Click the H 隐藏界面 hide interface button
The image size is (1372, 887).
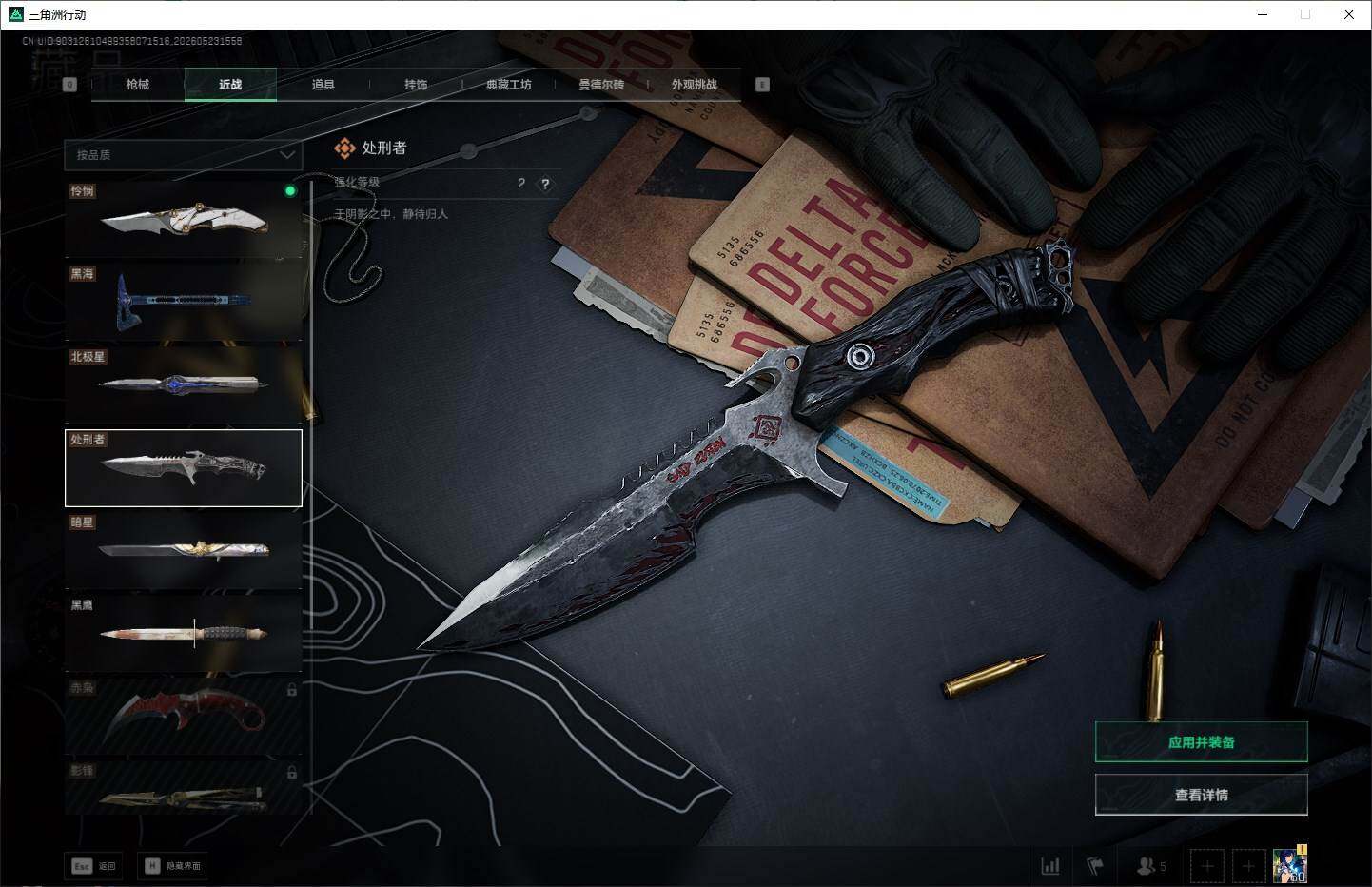point(173,865)
